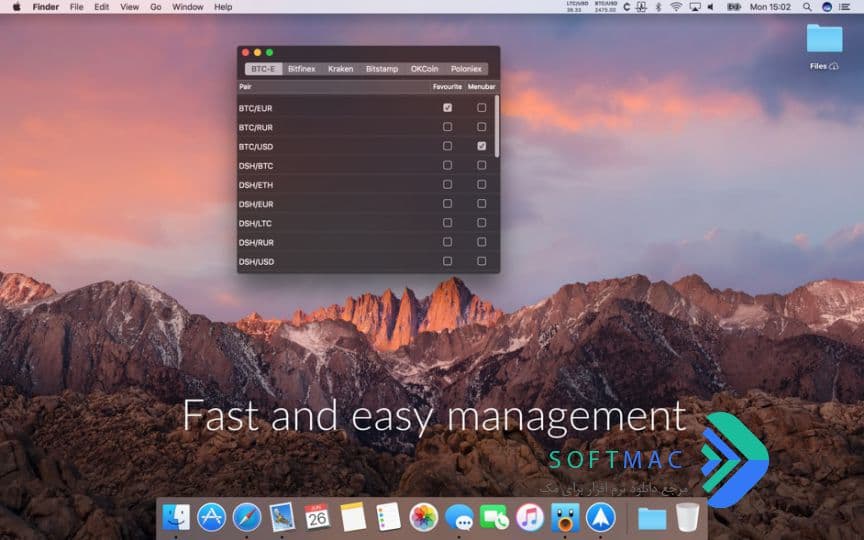Open the Window menu
Screen dimensions: 864x540
[187, 7]
